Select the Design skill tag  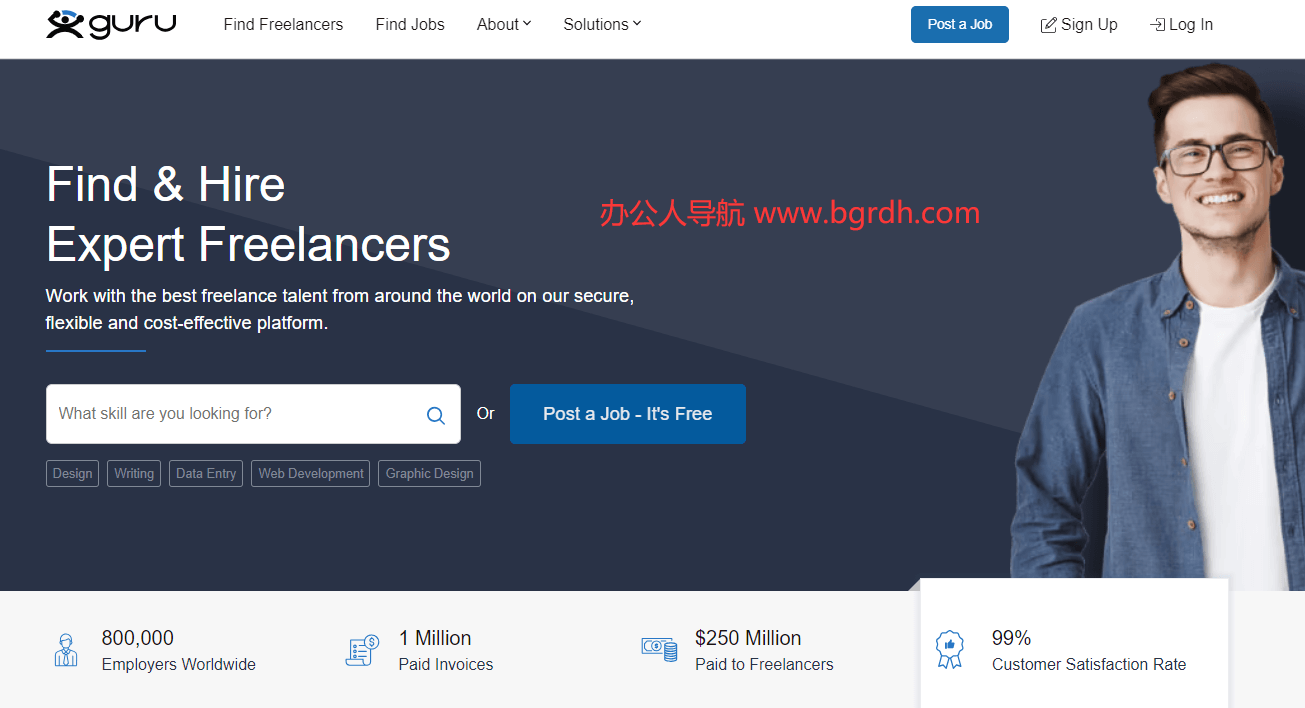tap(72, 474)
